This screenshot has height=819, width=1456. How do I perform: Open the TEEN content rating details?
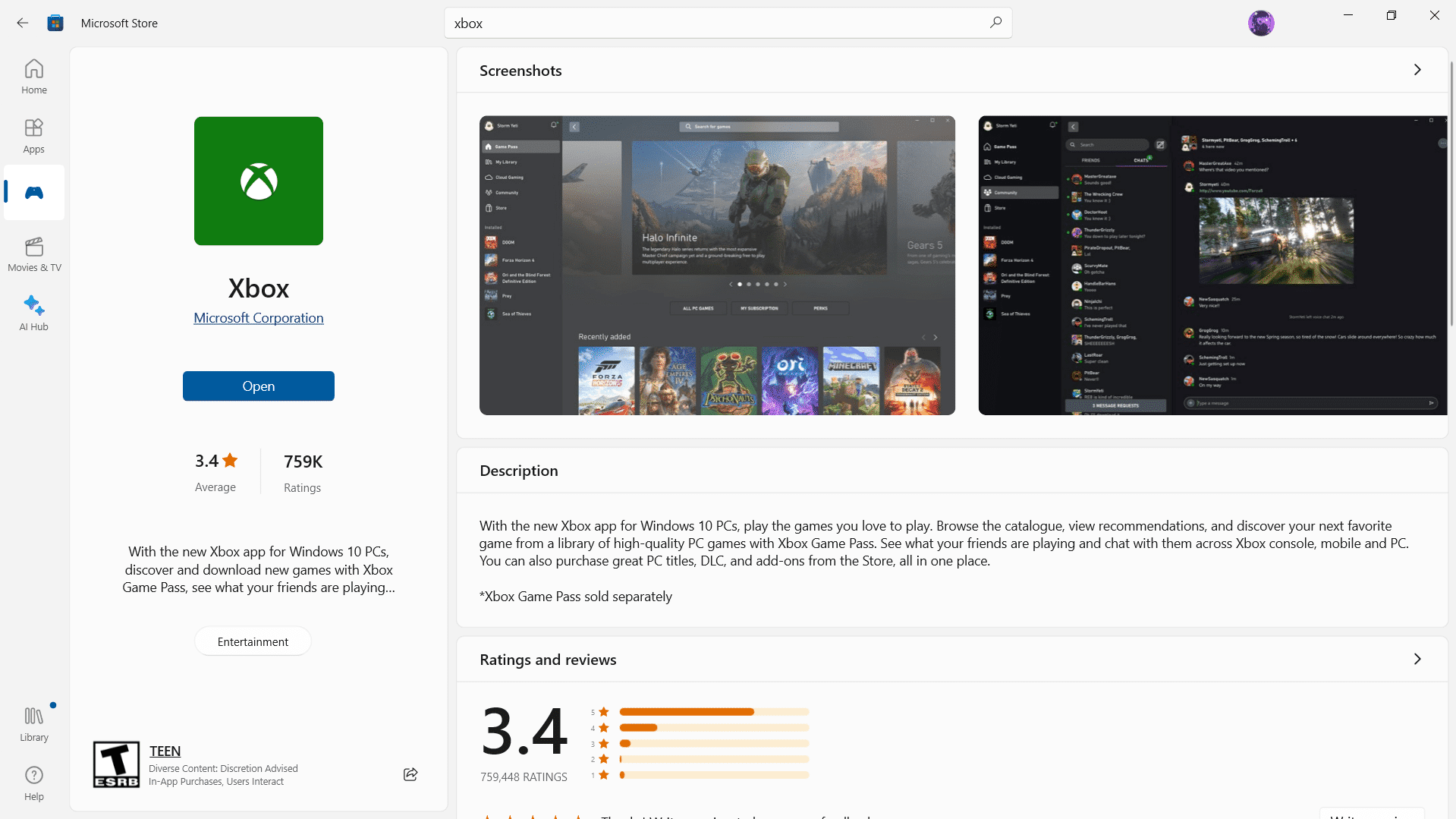click(165, 751)
